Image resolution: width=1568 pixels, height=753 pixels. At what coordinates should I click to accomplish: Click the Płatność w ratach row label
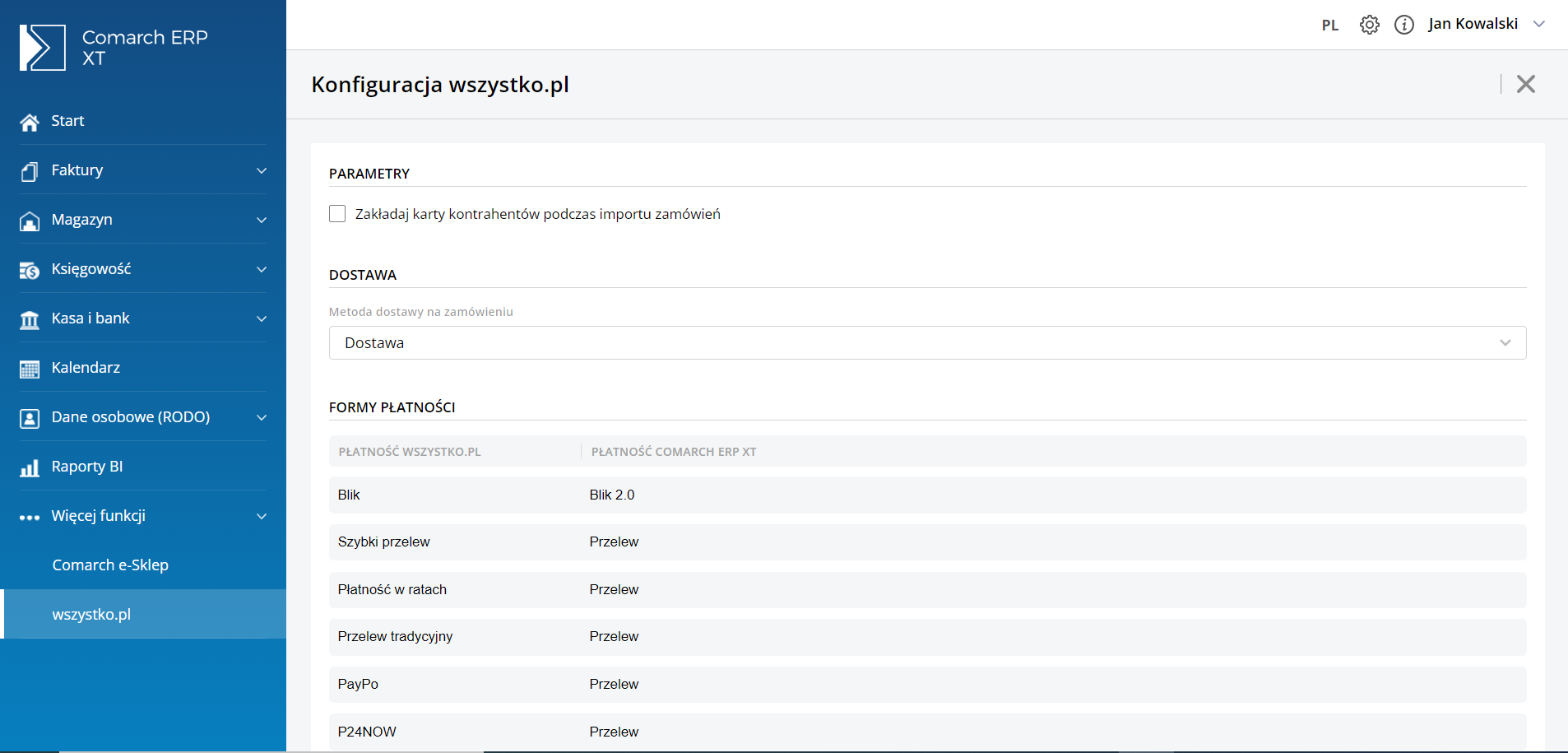[392, 589]
